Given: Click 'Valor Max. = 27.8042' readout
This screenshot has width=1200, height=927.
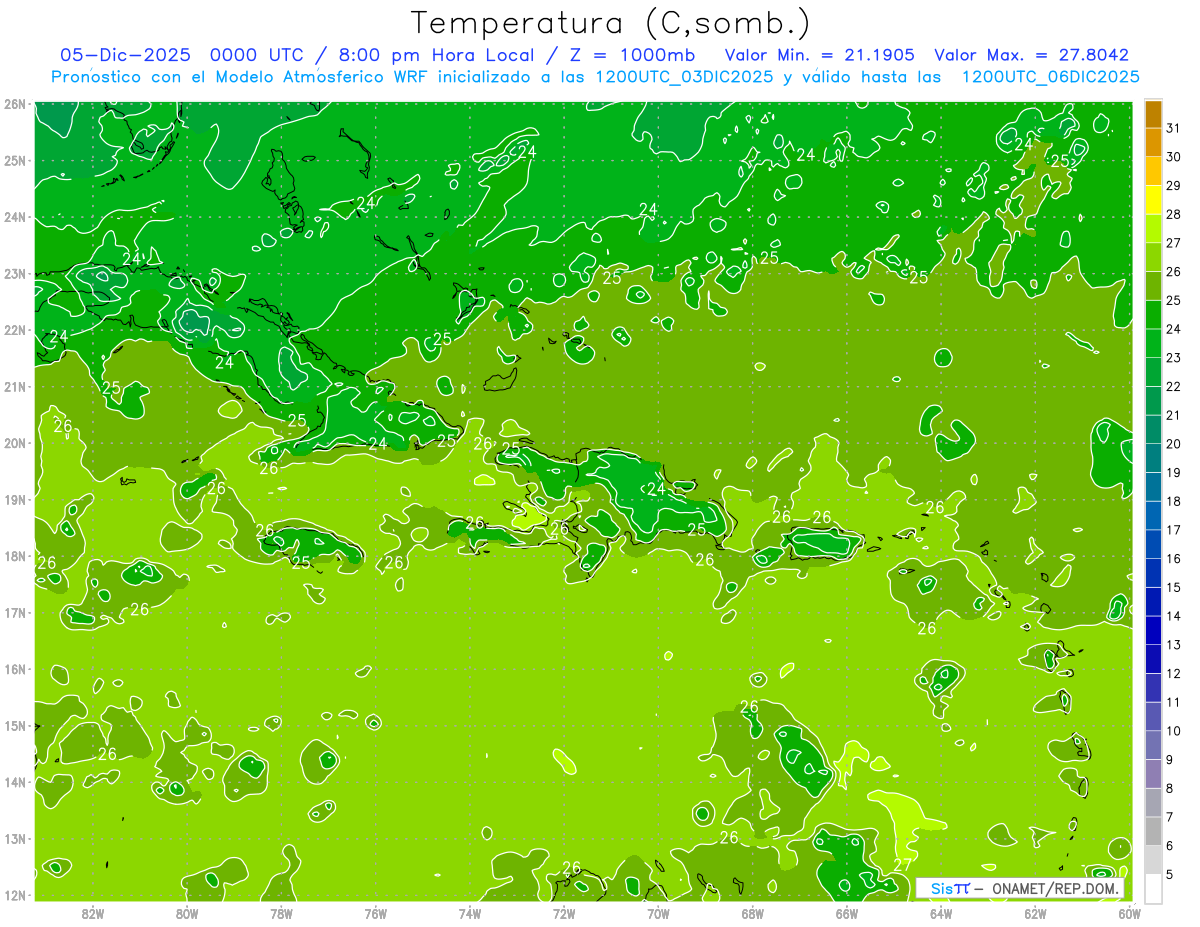Looking at the screenshot, I should coord(1031,55).
